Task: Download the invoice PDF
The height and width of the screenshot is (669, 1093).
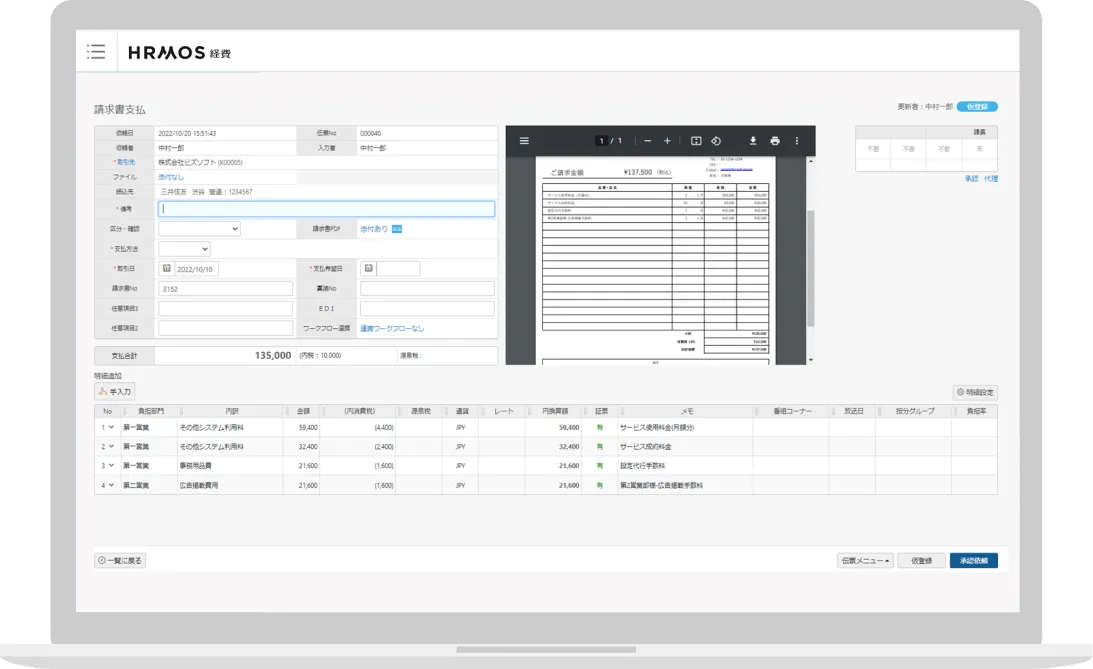Action: tap(753, 141)
